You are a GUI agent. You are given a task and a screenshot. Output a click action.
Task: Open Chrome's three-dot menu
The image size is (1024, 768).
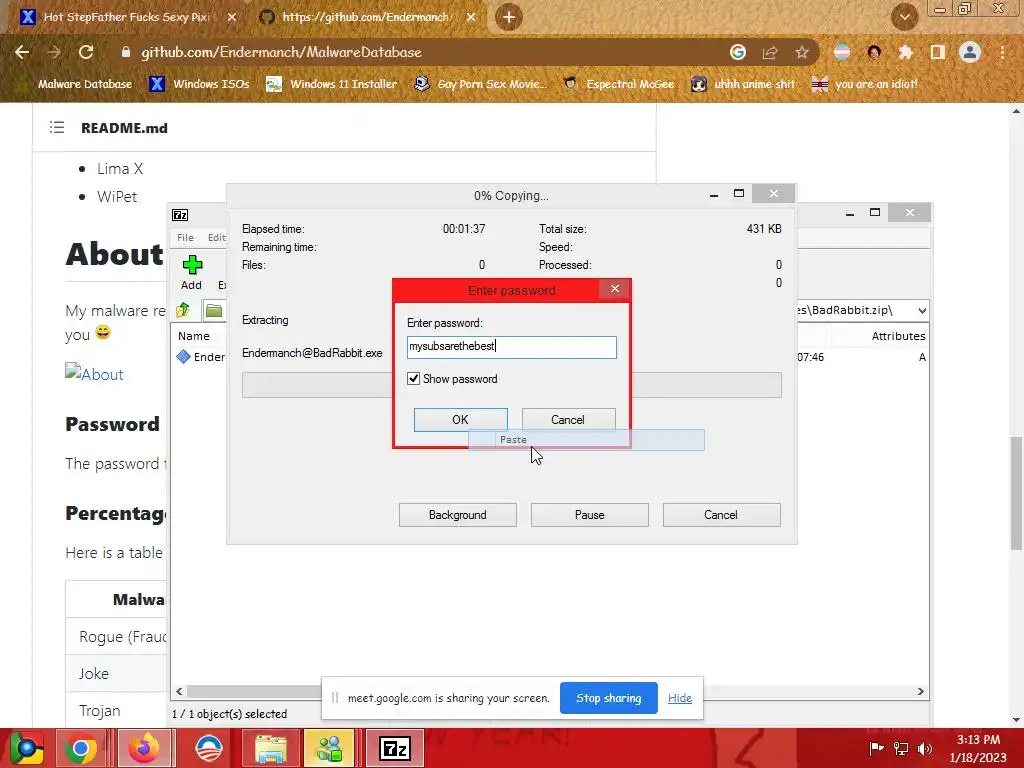tap(1002, 52)
